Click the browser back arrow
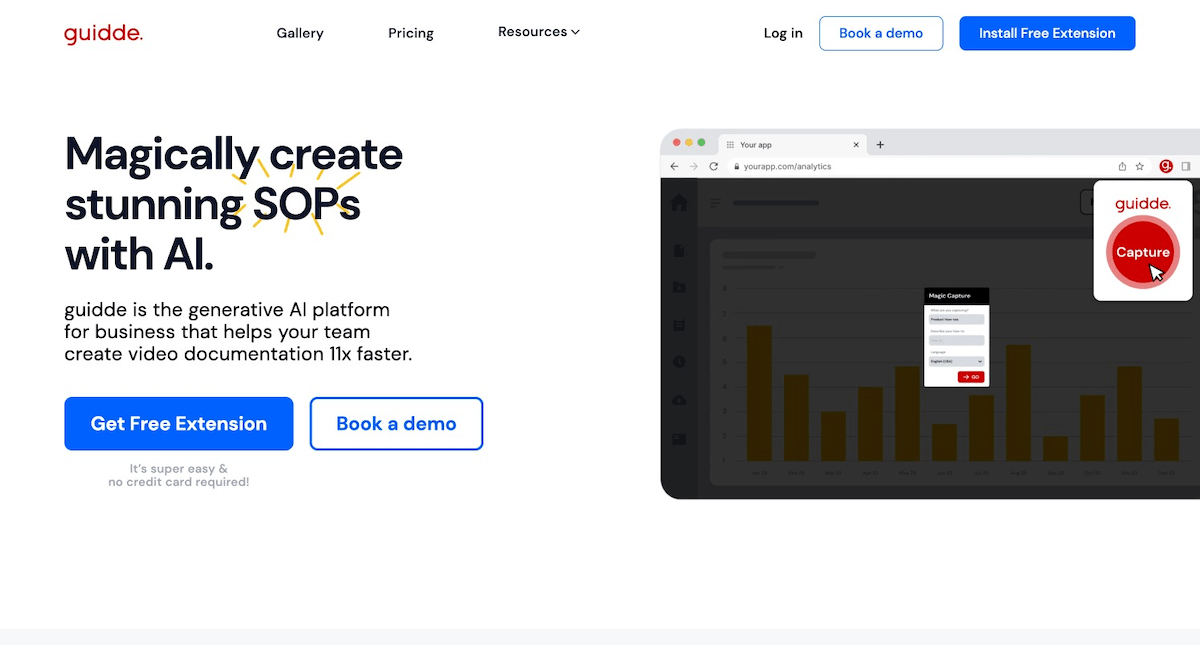 pyautogui.click(x=675, y=166)
